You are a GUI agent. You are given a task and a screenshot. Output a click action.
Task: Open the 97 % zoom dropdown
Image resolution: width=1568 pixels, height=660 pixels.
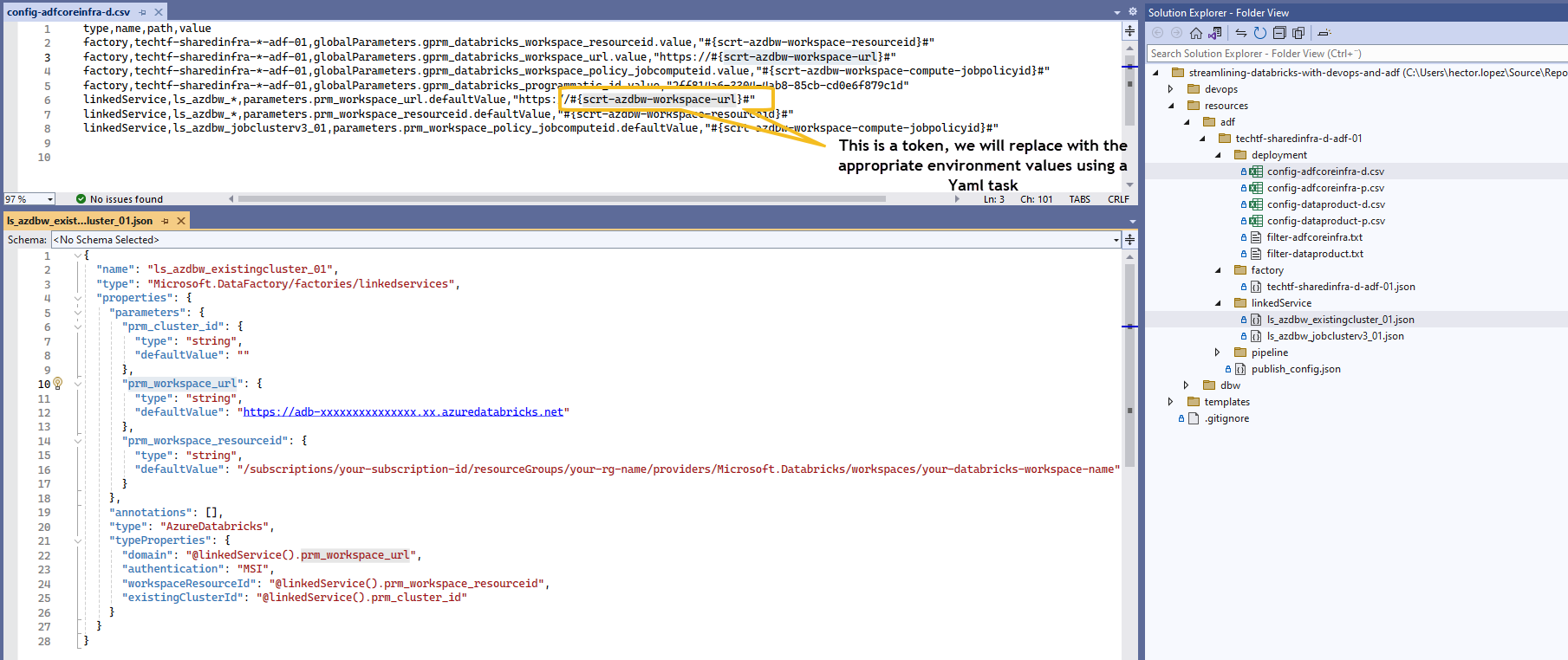[x=50, y=199]
